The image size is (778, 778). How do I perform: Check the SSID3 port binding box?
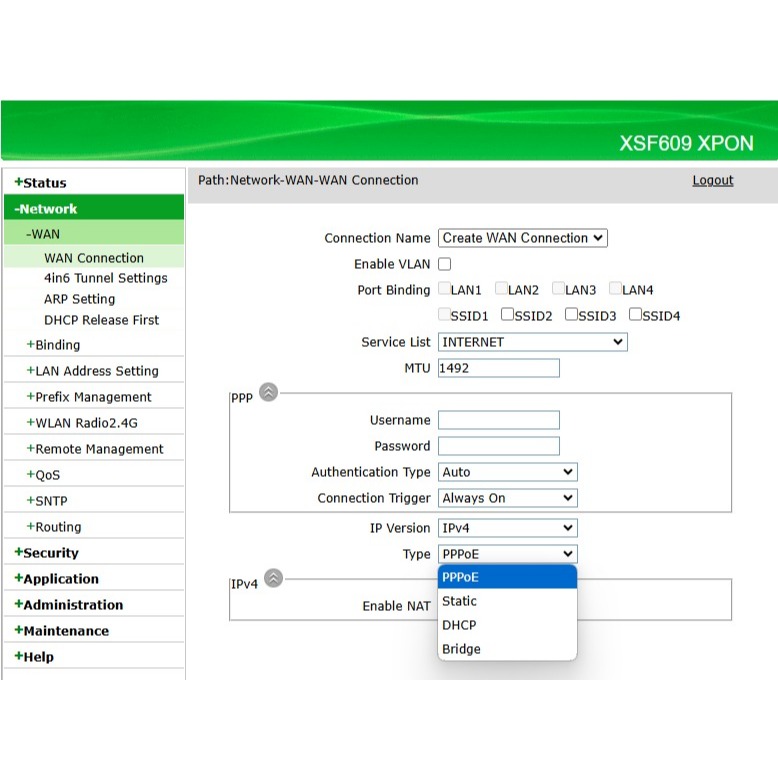coord(572,315)
